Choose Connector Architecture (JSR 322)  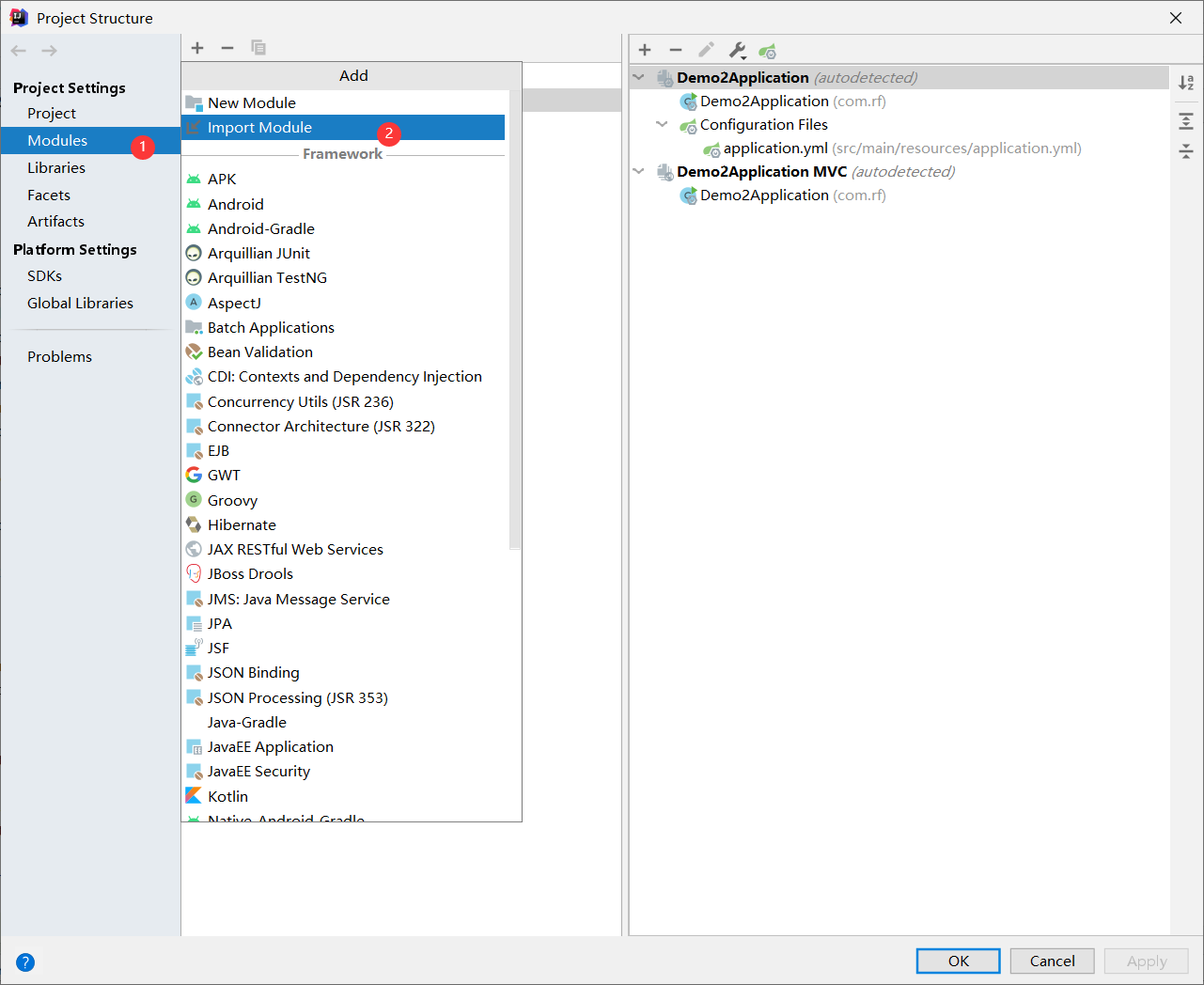click(345, 426)
